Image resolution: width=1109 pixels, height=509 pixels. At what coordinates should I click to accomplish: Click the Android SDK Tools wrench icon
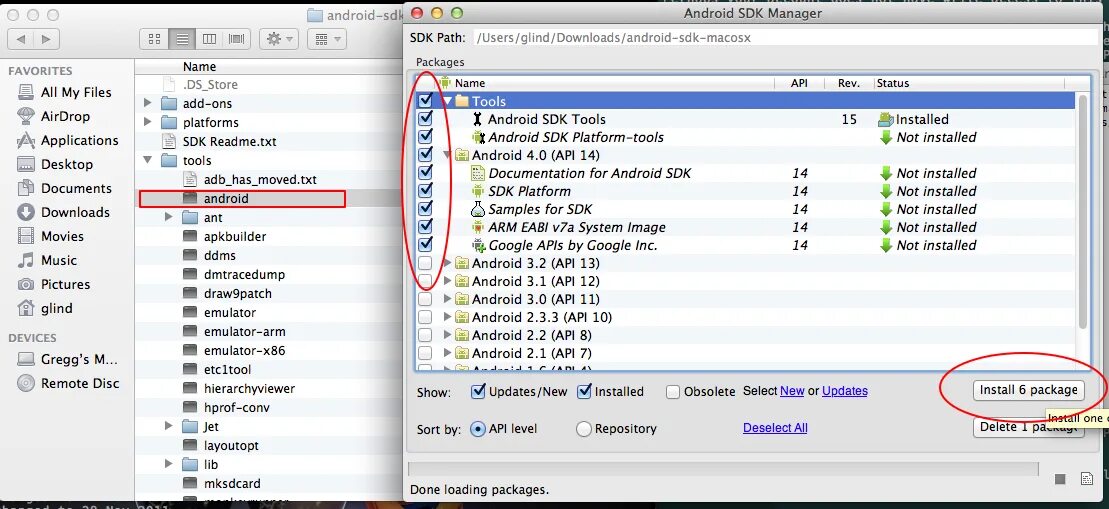pos(478,119)
